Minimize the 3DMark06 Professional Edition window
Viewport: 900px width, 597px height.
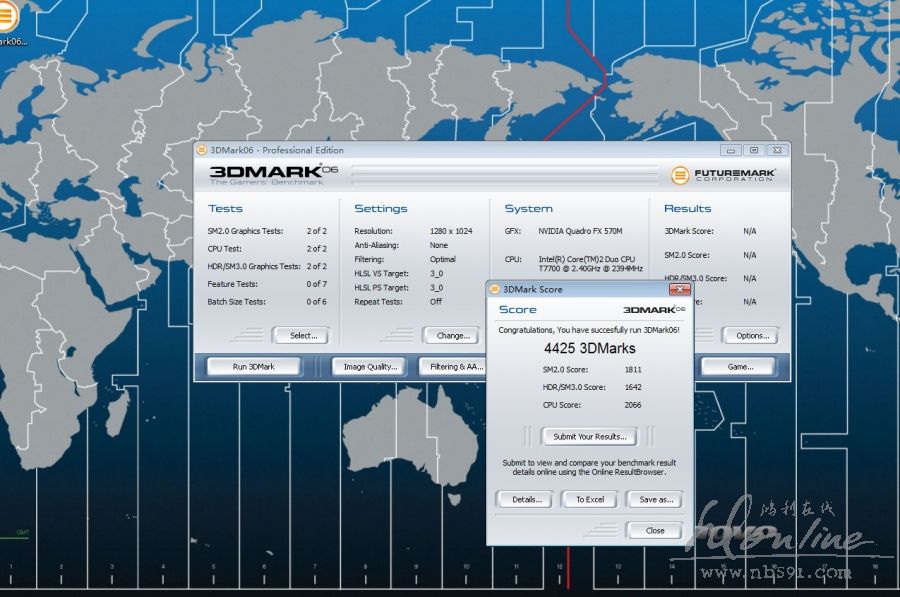(731, 150)
